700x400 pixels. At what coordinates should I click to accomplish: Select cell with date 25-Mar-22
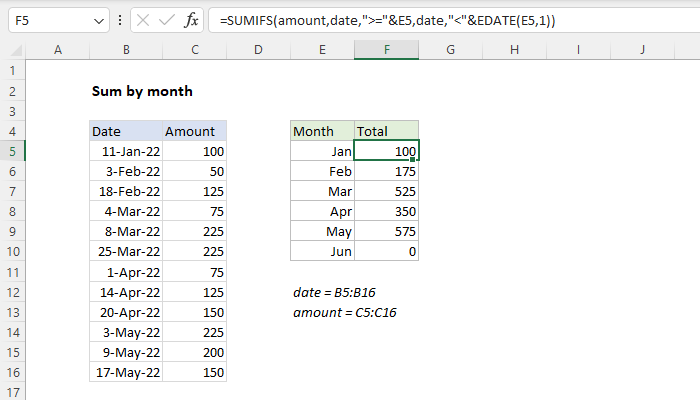(x=126, y=251)
